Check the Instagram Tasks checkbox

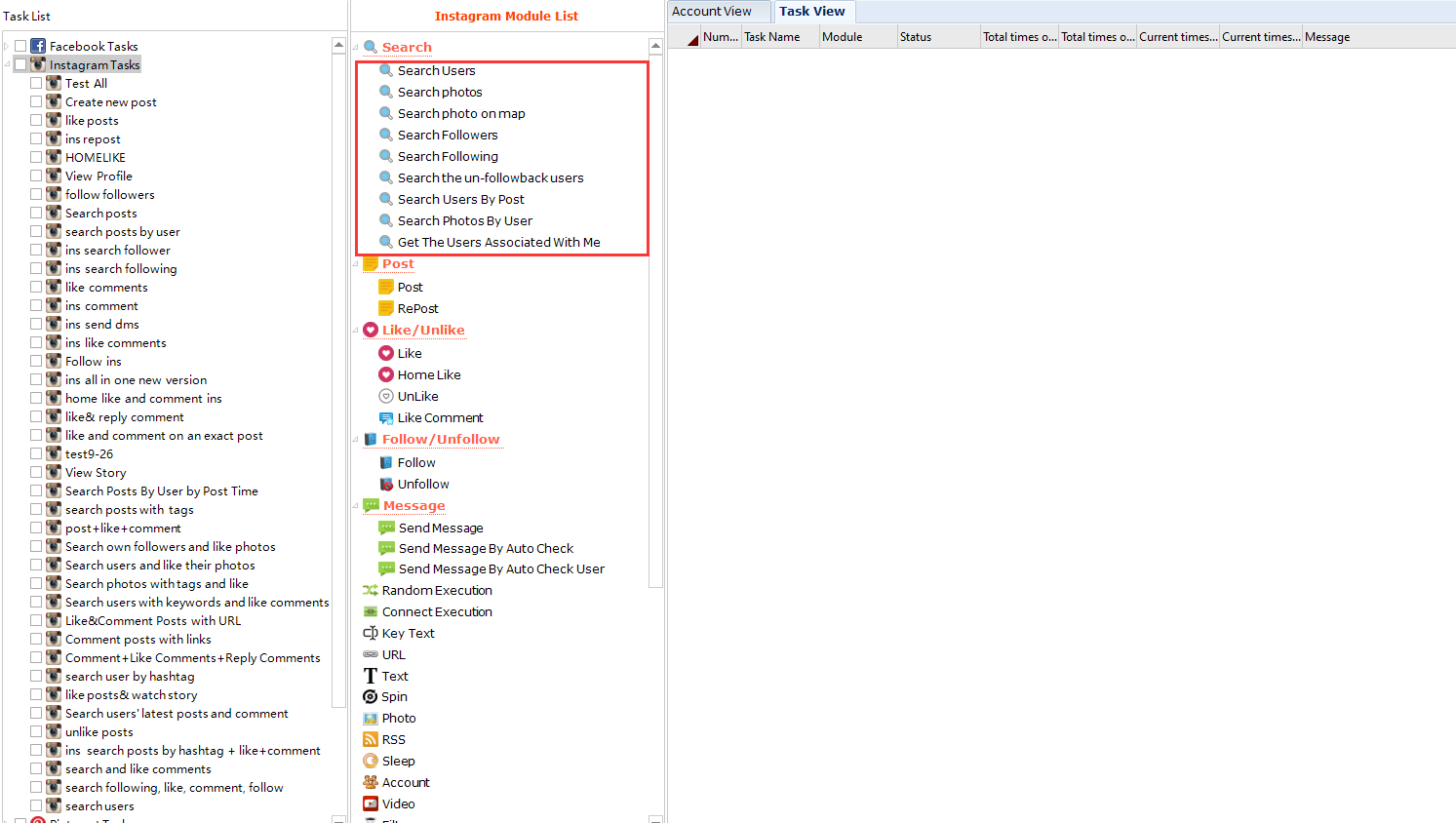[x=20, y=64]
